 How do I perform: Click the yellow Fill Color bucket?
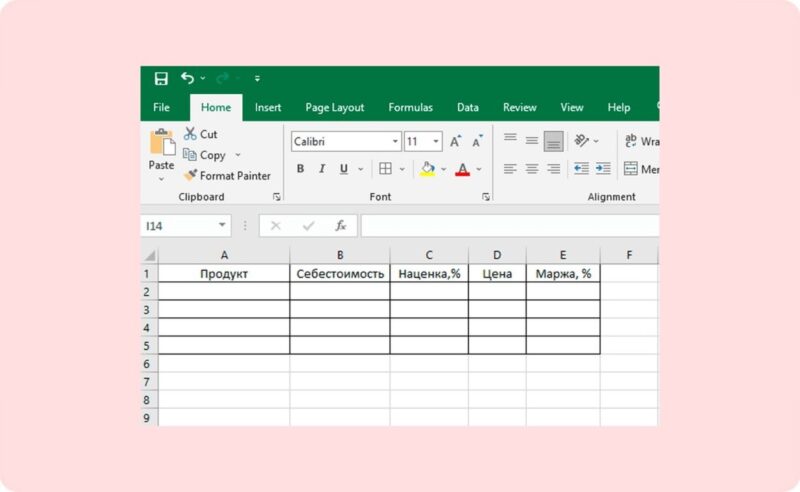pyautogui.click(x=428, y=168)
